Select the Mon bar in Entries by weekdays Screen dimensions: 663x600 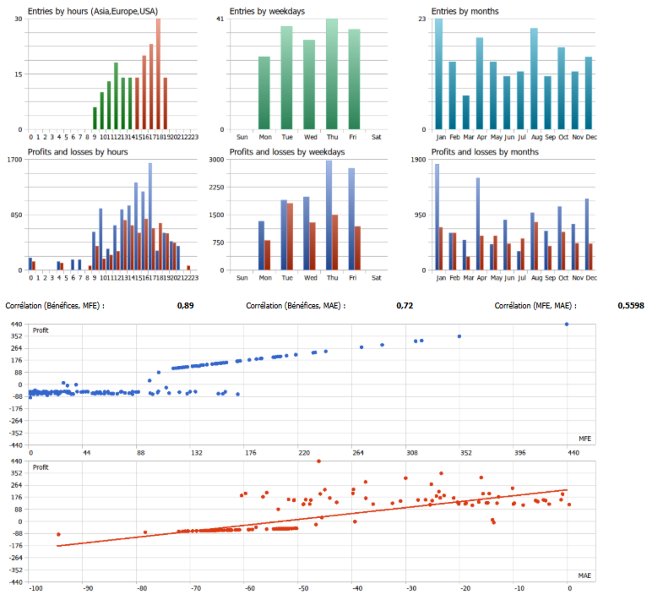pos(264,93)
